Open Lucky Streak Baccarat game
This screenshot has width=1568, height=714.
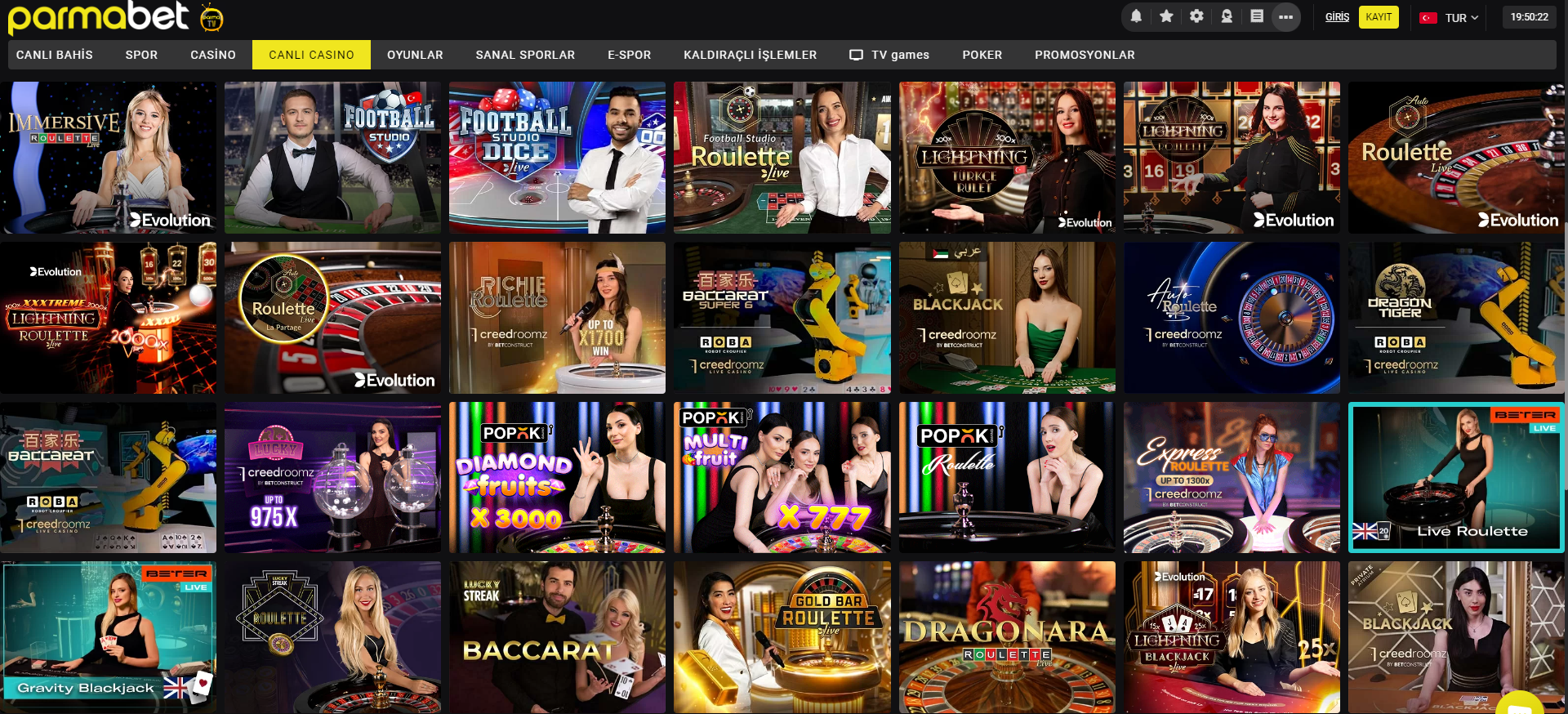point(557,637)
